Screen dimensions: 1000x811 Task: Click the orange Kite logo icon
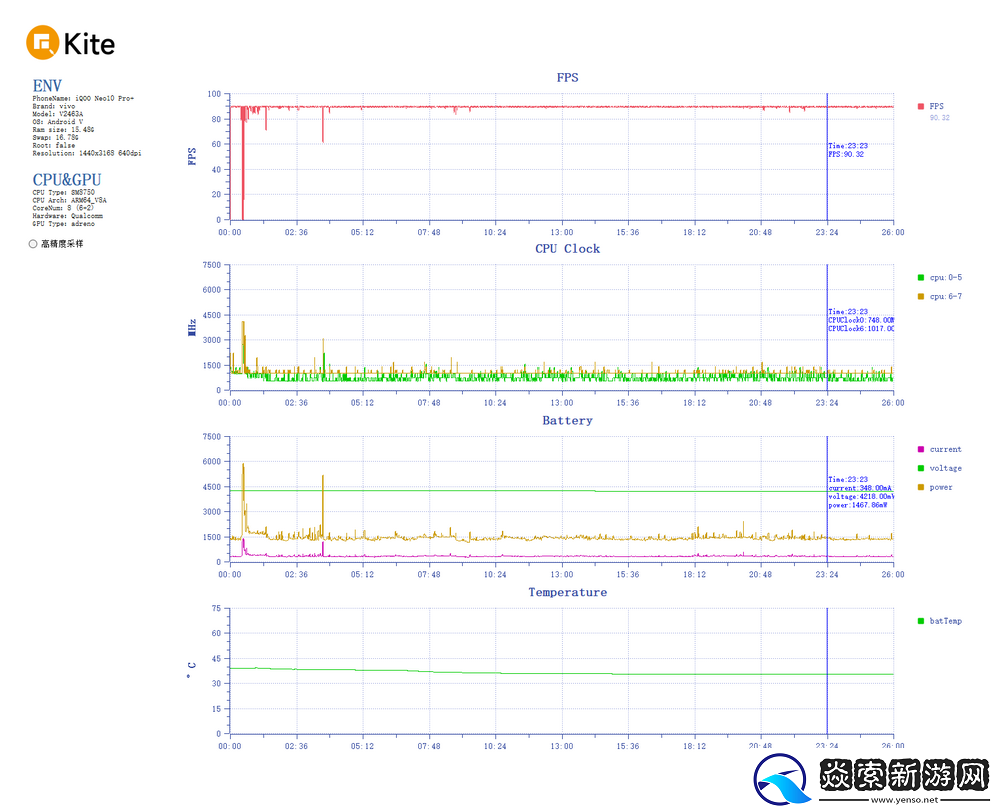(42, 43)
